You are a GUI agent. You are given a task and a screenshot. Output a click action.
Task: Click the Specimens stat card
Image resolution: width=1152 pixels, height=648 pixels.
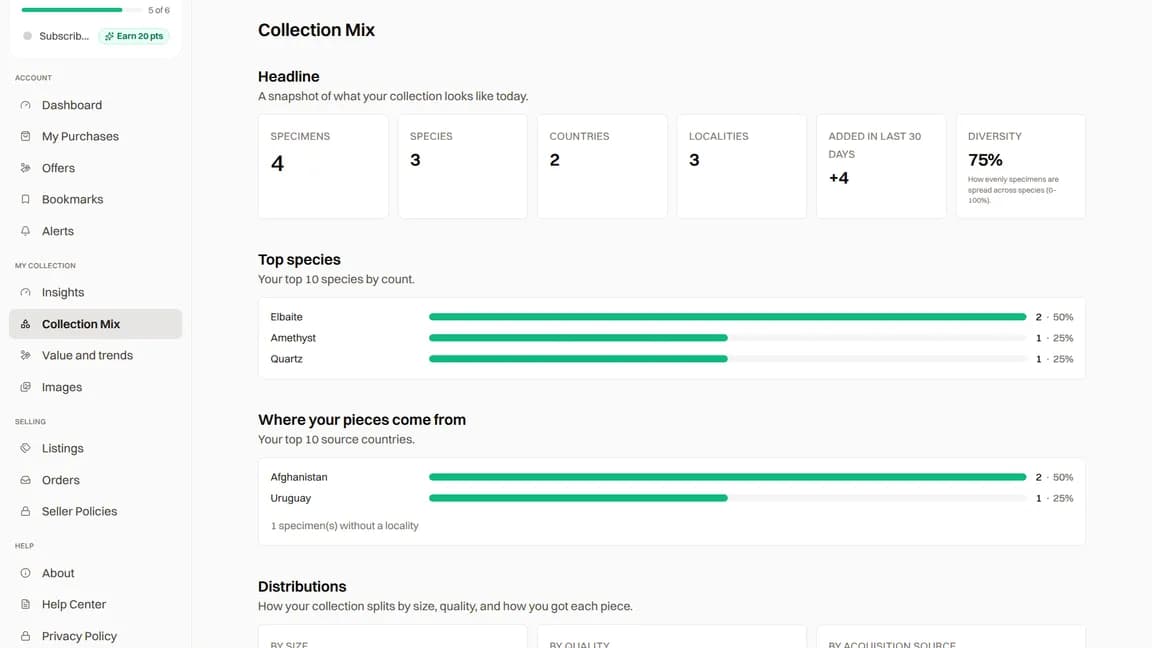pyautogui.click(x=323, y=166)
